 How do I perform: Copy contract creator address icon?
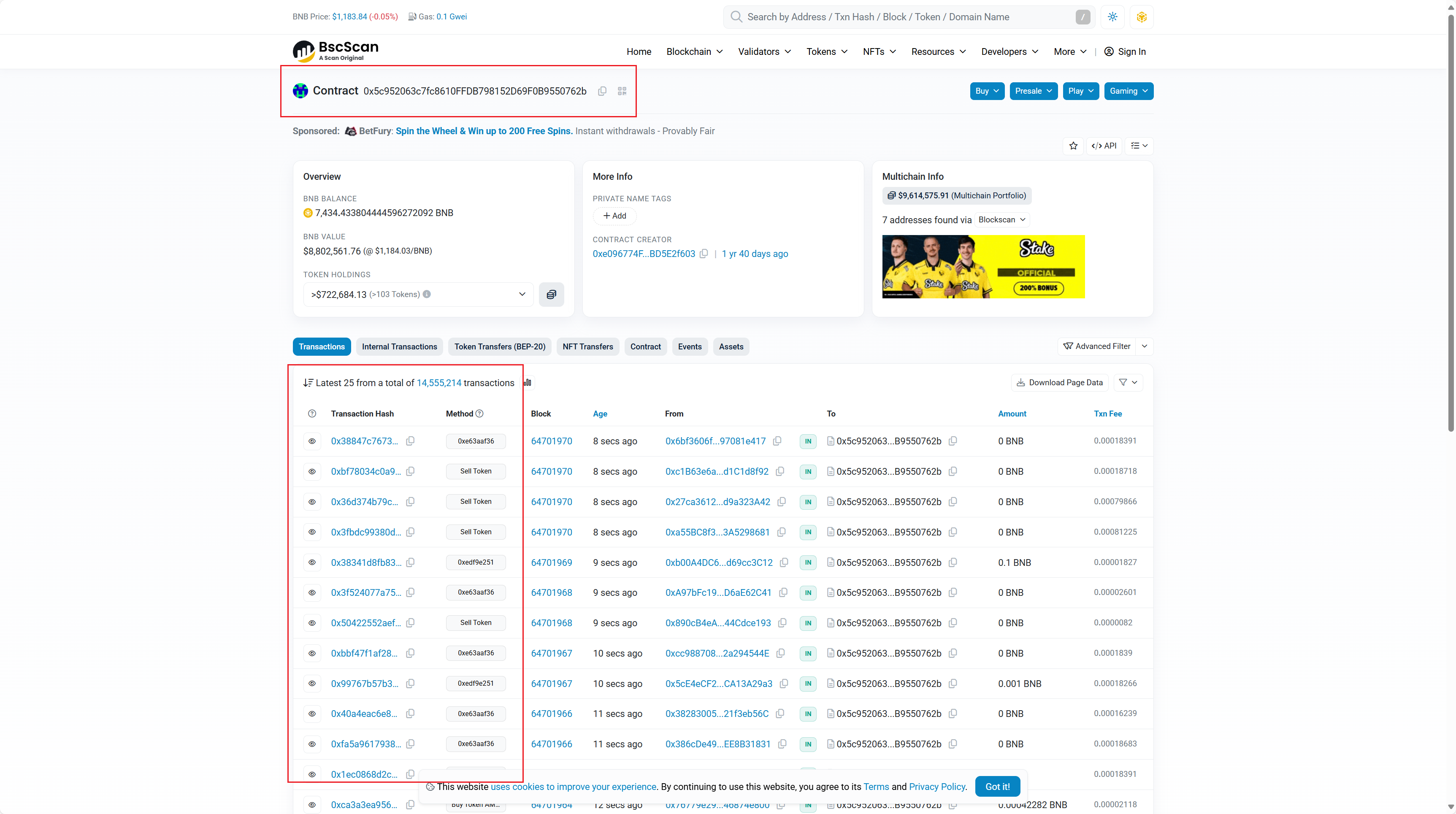click(x=704, y=254)
